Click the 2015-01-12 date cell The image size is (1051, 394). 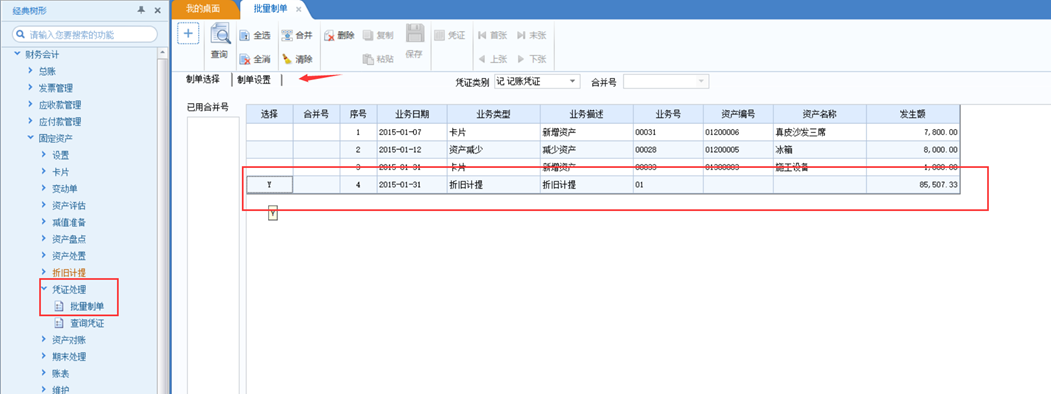click(x=412, y=149)
